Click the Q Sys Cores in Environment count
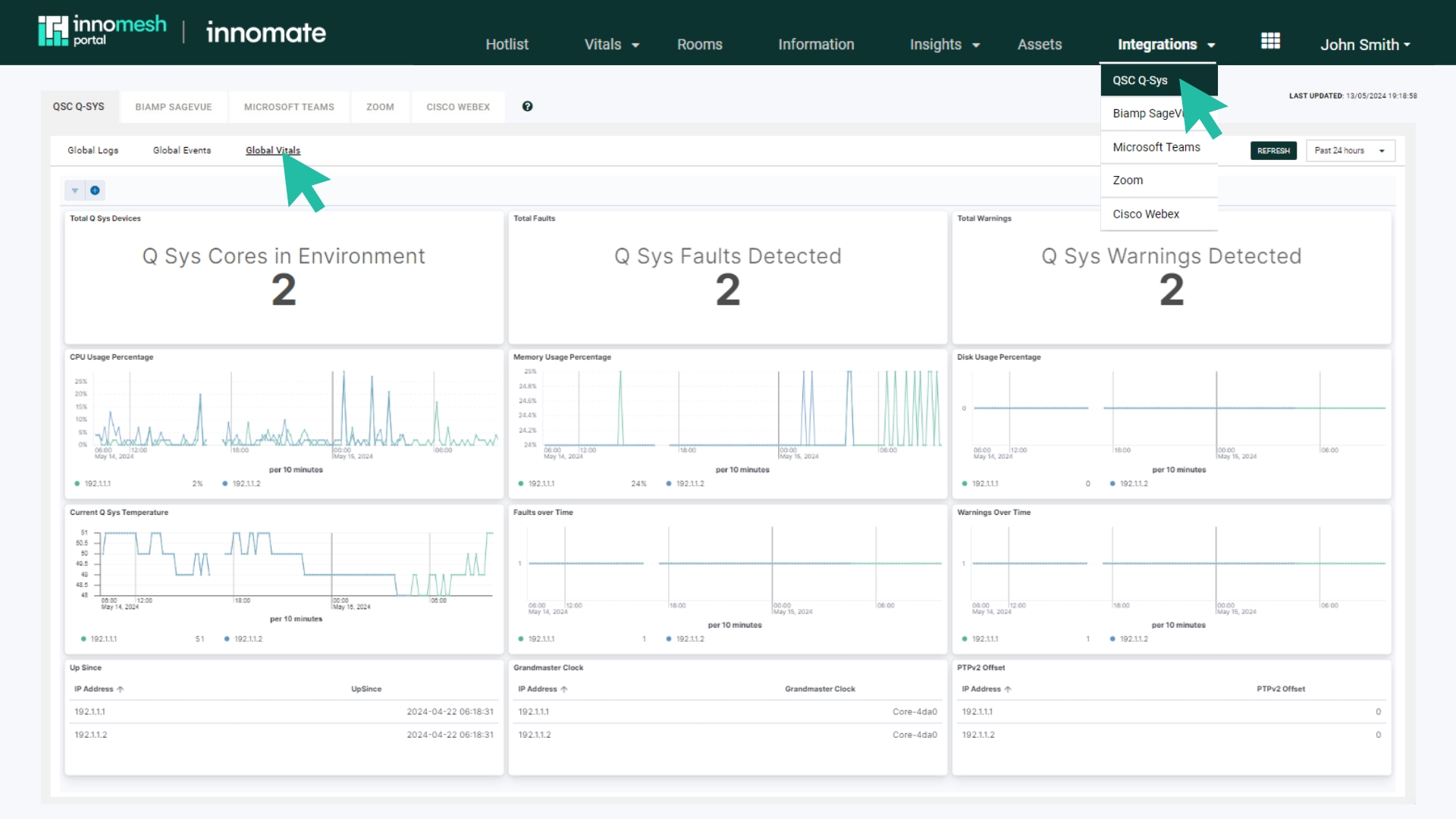The height and width of the screenshot is (819, 1456). pyautogui.click(x=284, y=290)
